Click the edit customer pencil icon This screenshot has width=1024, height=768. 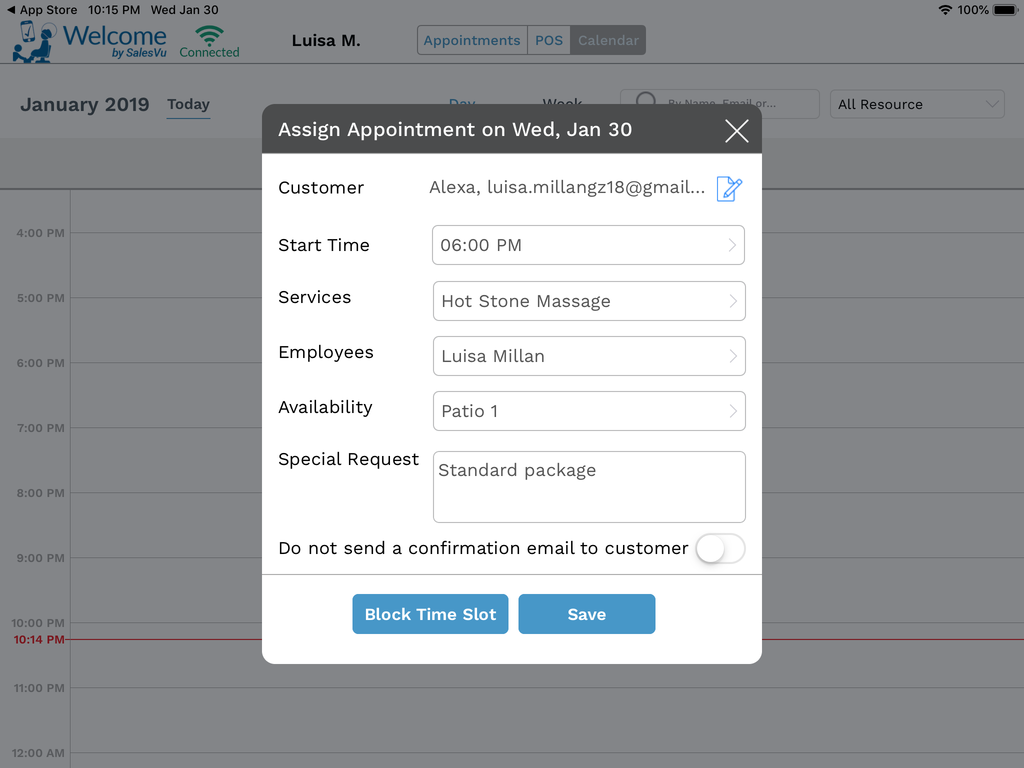(729, 188)
